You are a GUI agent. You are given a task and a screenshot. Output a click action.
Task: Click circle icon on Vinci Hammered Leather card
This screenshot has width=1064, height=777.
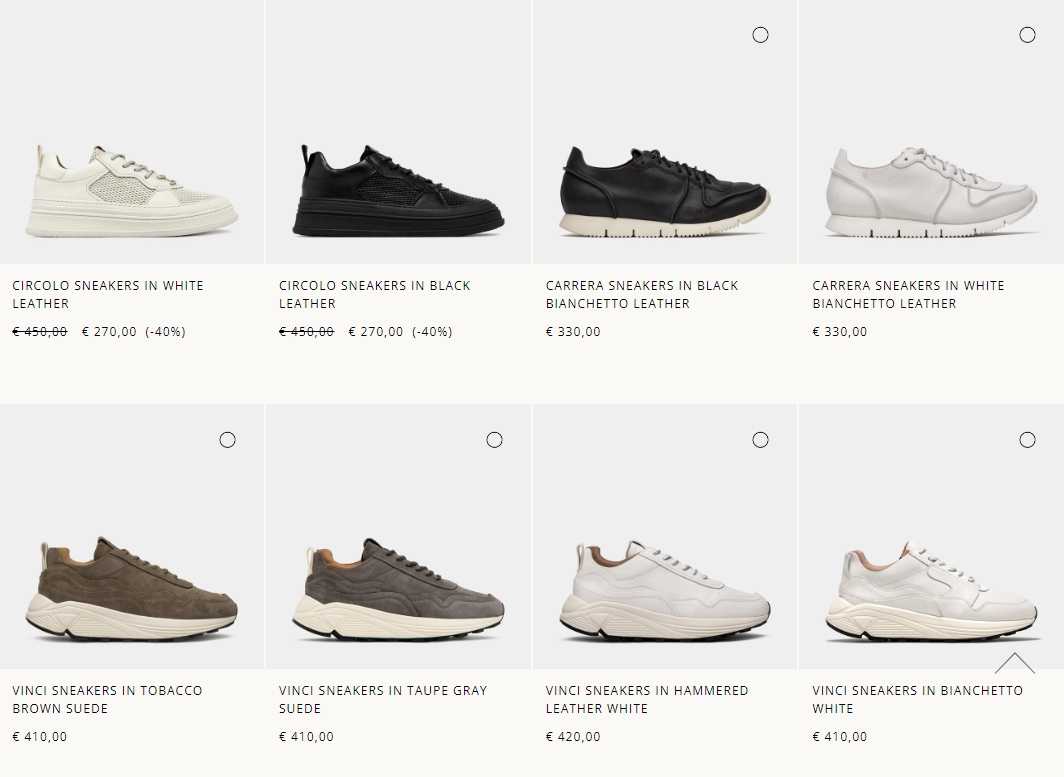[760, 440]
